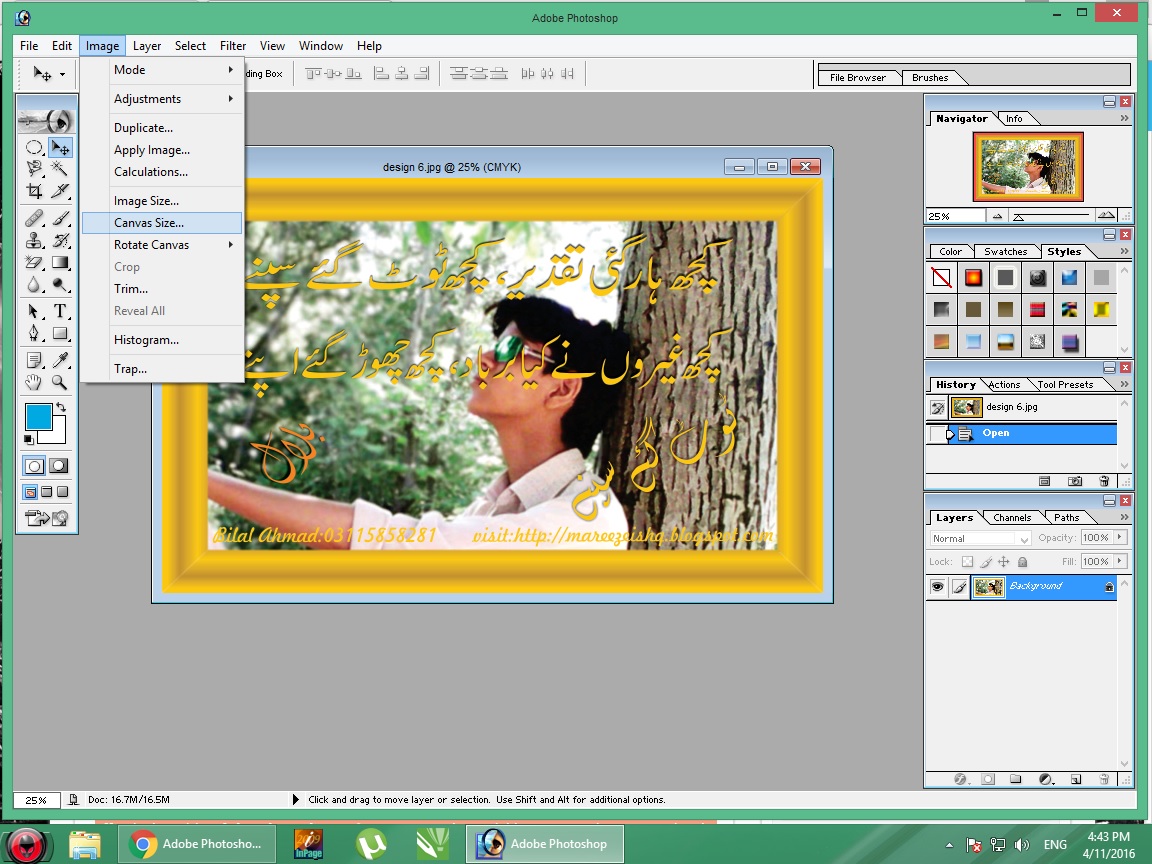1152x864 pixels.
Task: Select the Pen tool
Action: pyautogui.click(x=34, y=334)
